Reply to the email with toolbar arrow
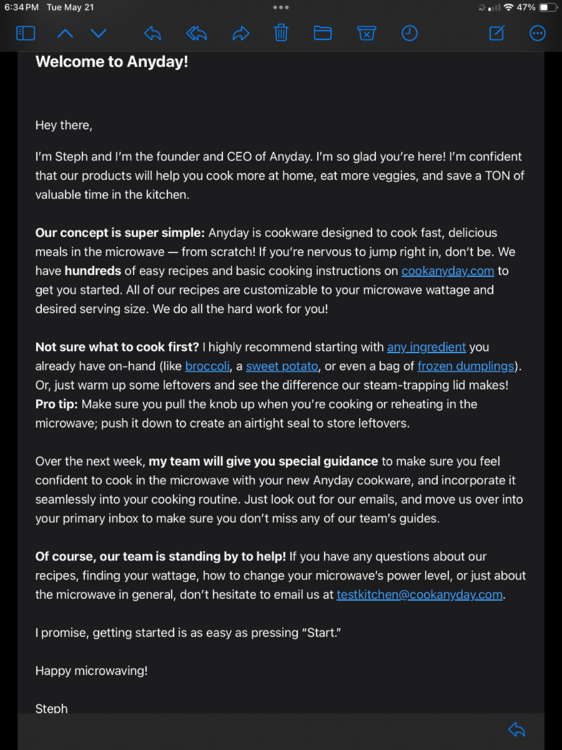The image size is (562, 750). pos(152,33)
